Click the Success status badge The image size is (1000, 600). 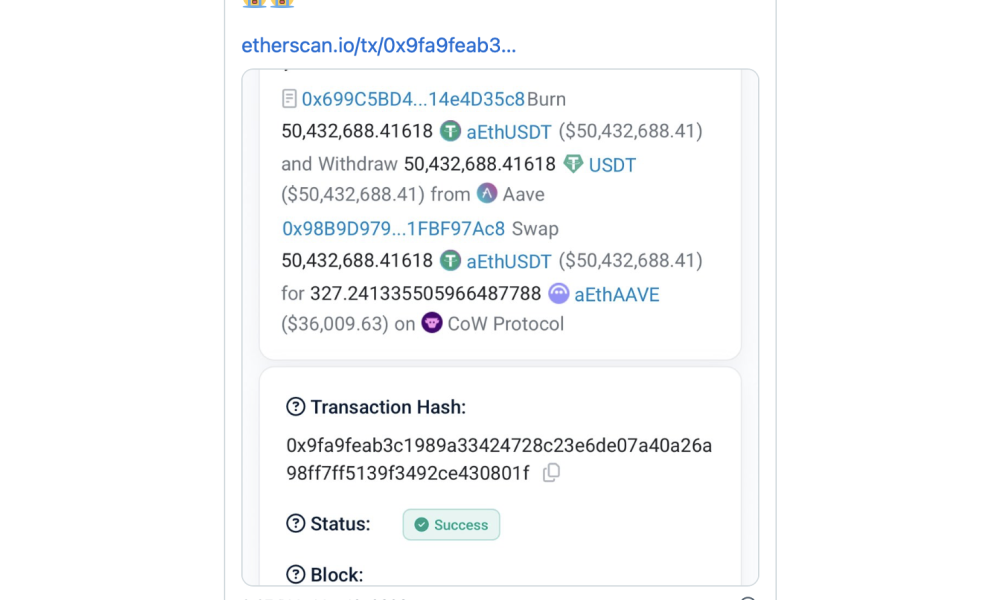(x=451, y=524)
